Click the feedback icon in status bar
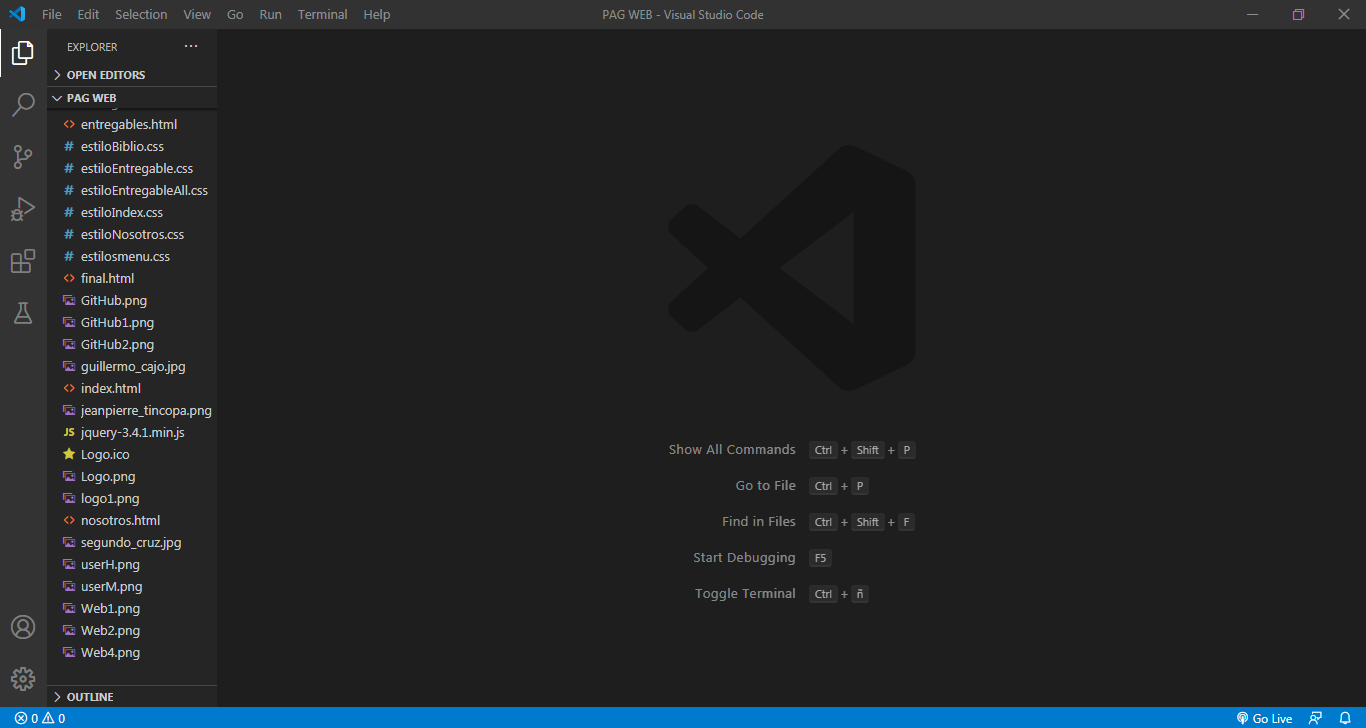The image size is (1366, 728). 1316,718
